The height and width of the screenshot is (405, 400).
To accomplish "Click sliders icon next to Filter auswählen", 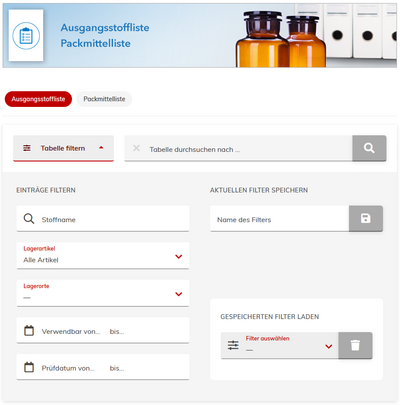I will tap(233, 345).
